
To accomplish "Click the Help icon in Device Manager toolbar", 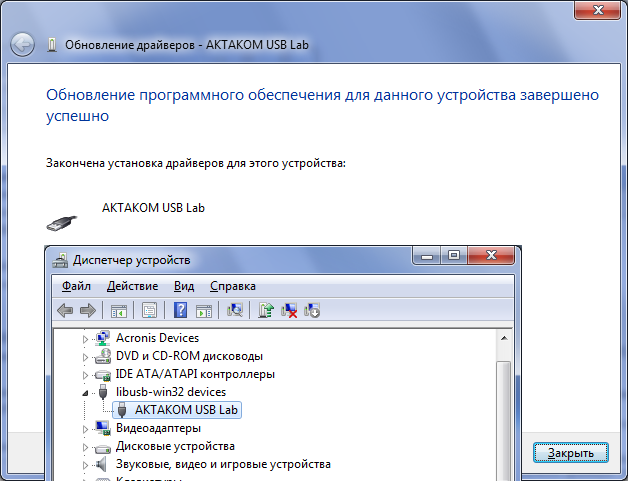I will 181,310.
